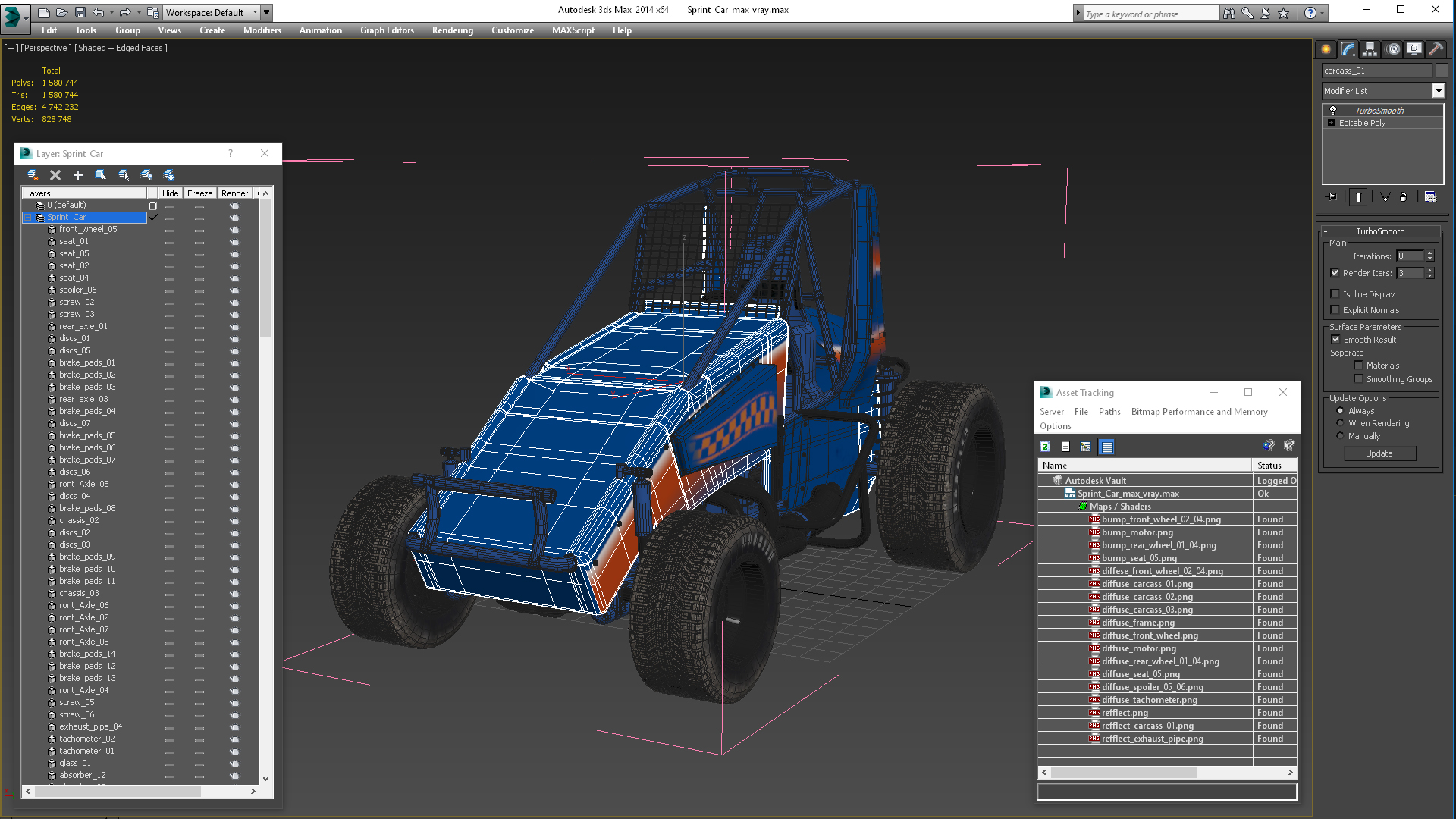Select the Always update option
The image size is (1456, 819).
[1340, 411]
